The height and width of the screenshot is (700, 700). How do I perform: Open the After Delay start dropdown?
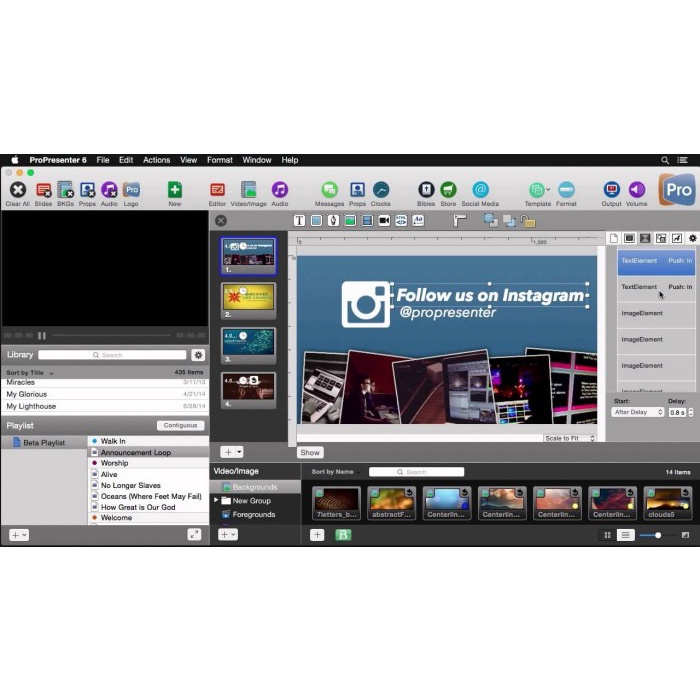(x=638, y=412)
